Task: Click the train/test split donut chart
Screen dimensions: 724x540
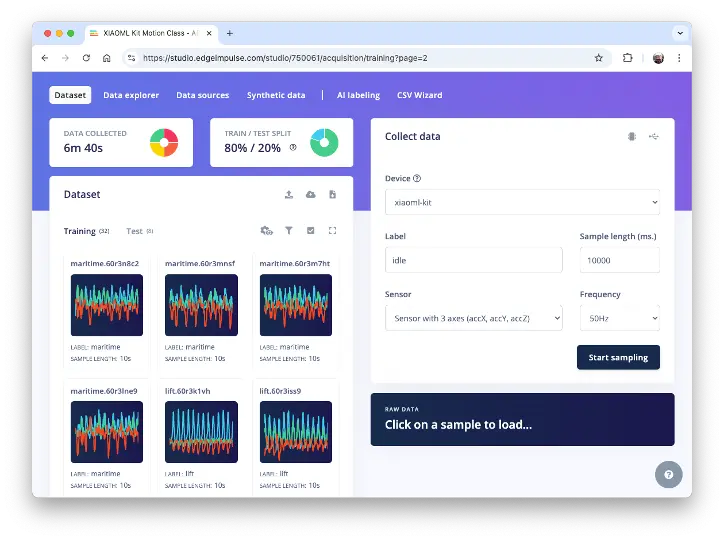Action: [x=324, y=143]
